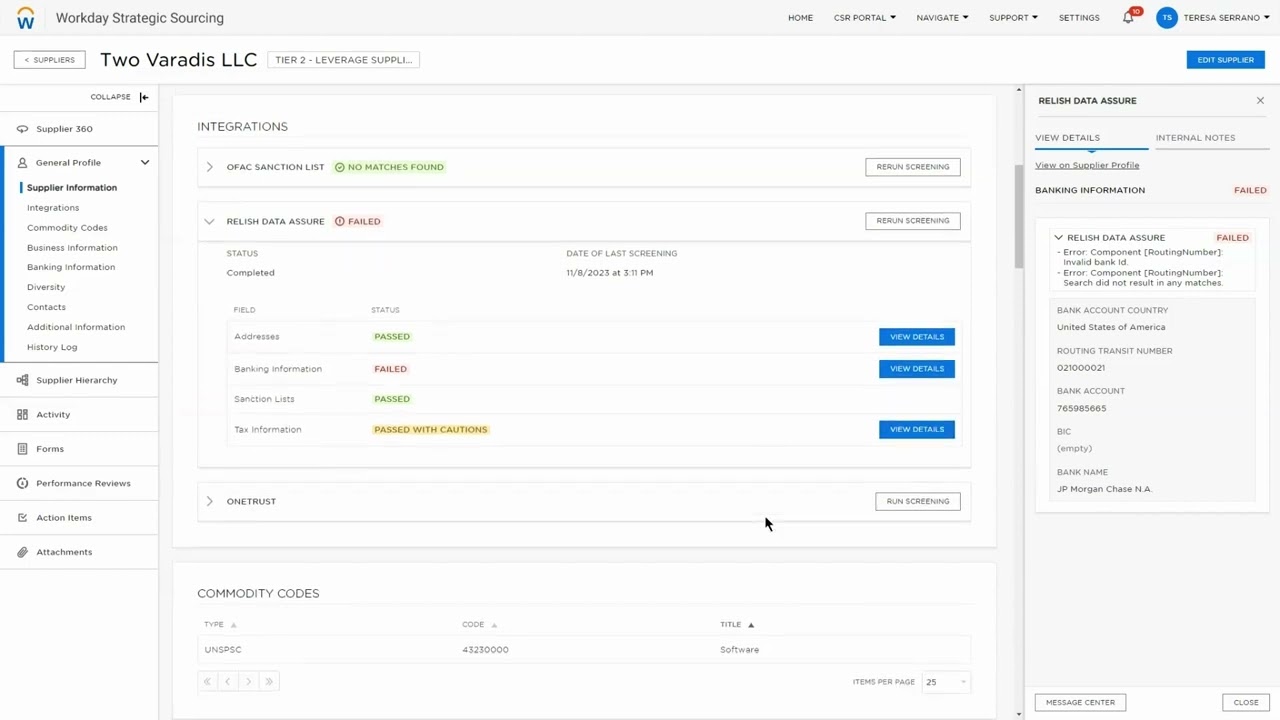Go to first page of commodity codes
Screen dimensions: 1280x720
click(x=207, y=682)
